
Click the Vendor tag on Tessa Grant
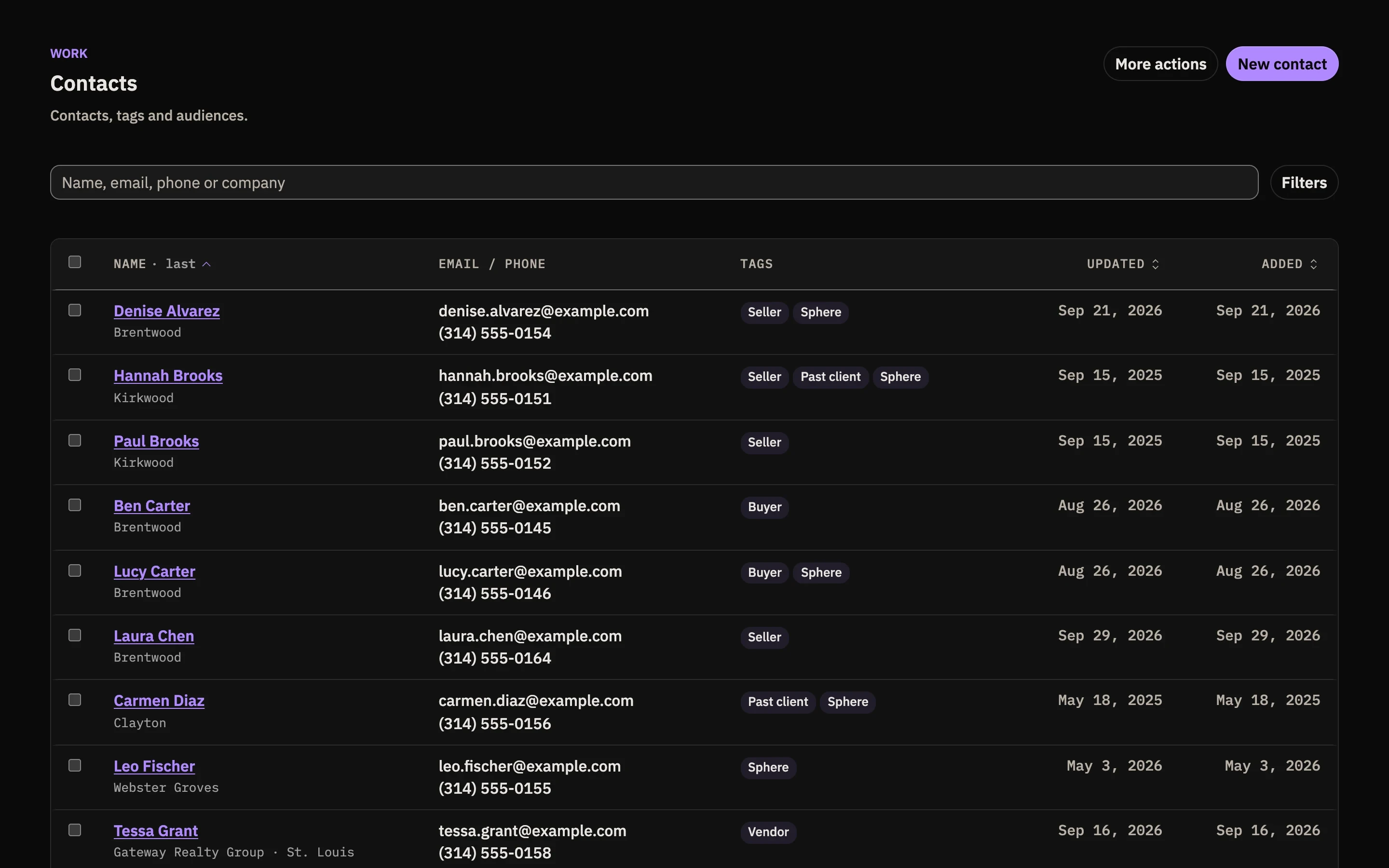pos(768,832)
